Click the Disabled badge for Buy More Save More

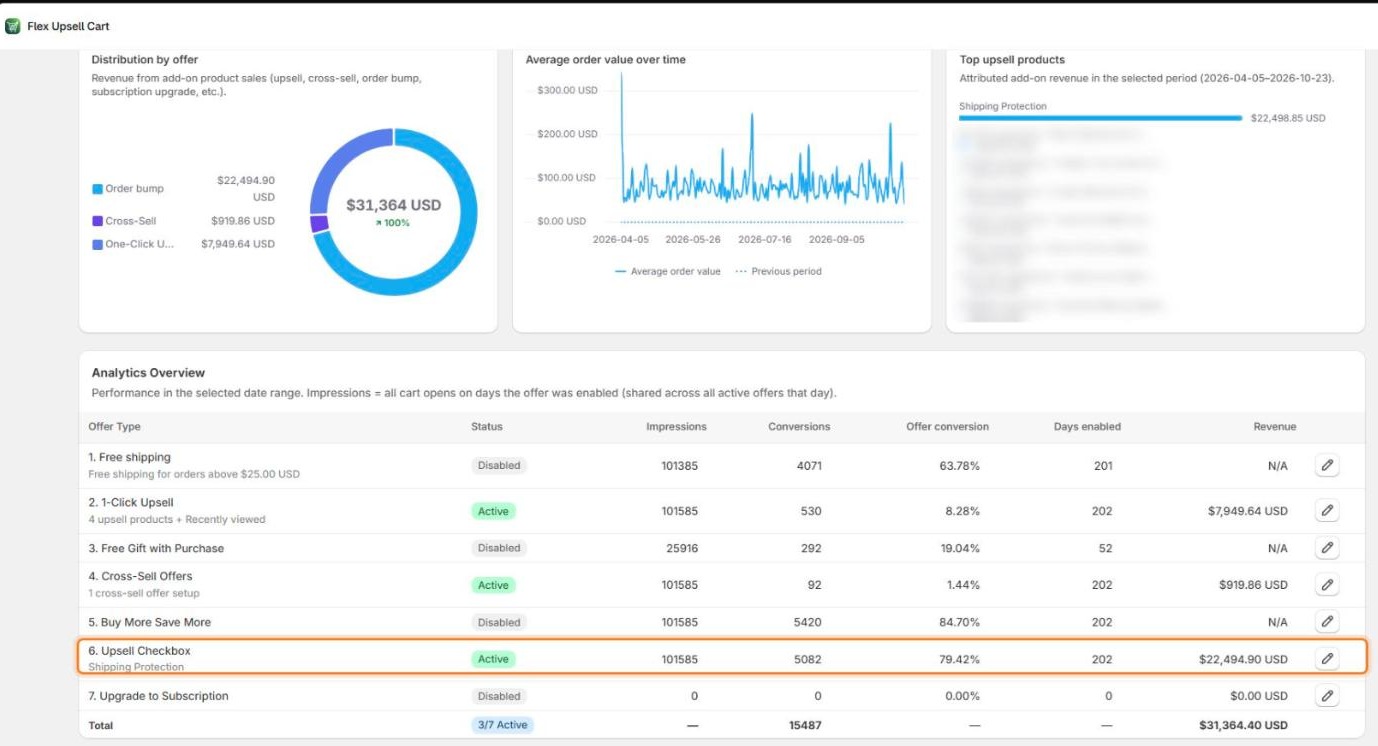(x=499, y=622)
